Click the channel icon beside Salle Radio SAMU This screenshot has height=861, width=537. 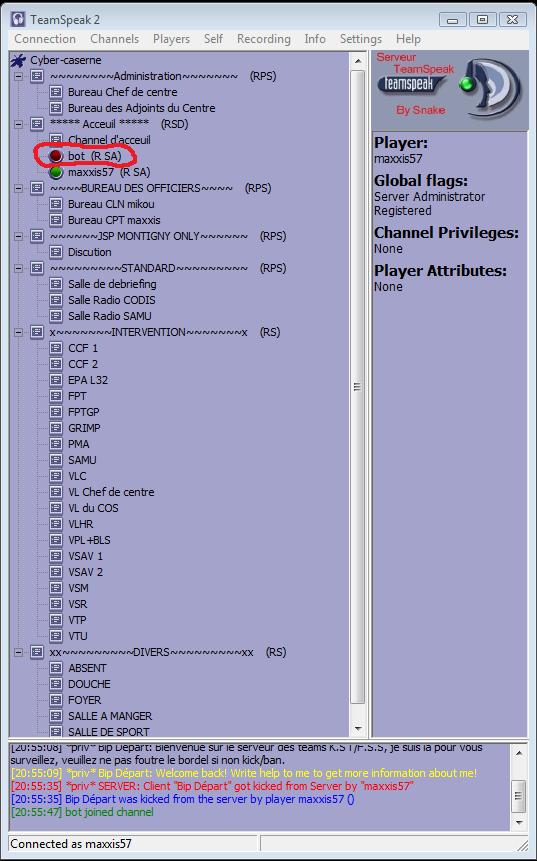click(x=55, y=316)
